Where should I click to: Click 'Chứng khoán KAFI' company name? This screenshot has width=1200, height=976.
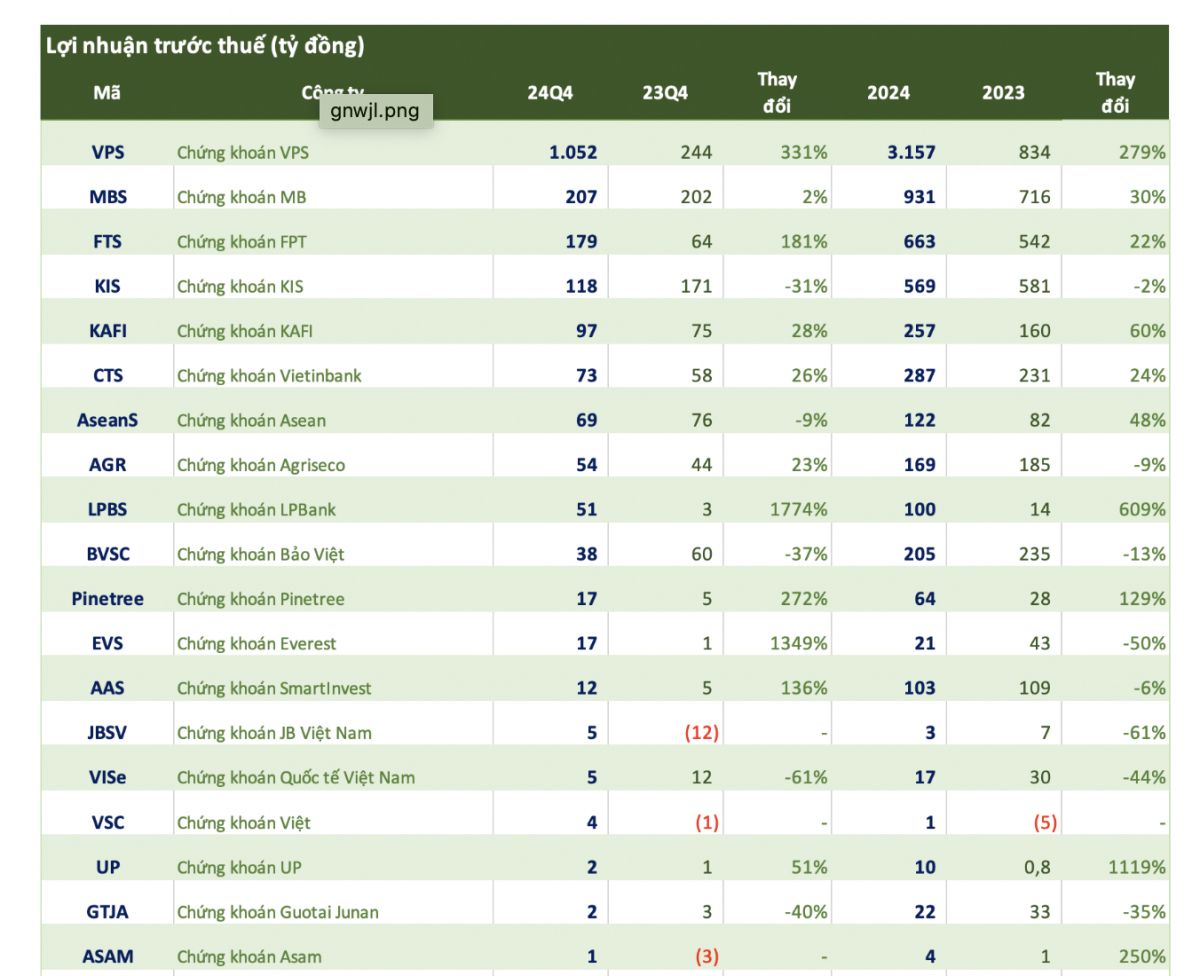pos(244,330)
